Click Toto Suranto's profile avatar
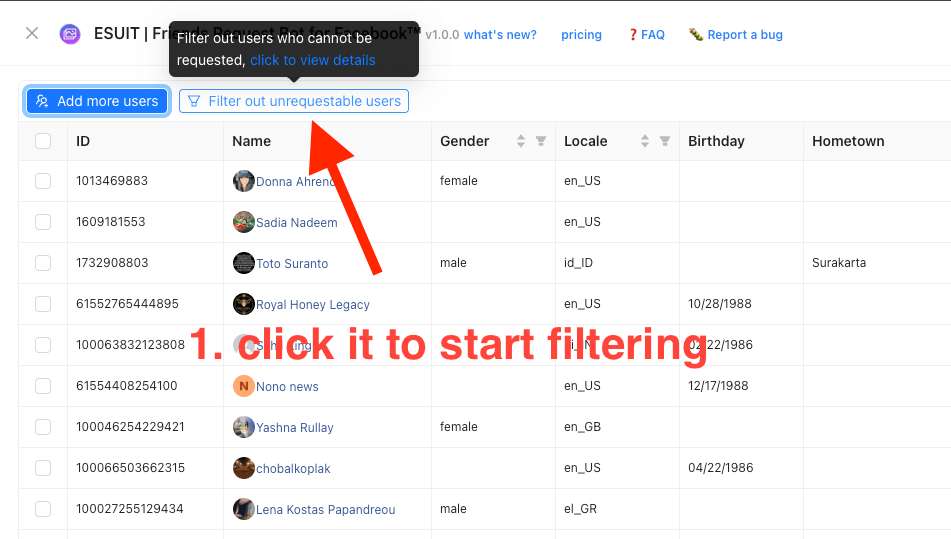 tap(243, 263)
